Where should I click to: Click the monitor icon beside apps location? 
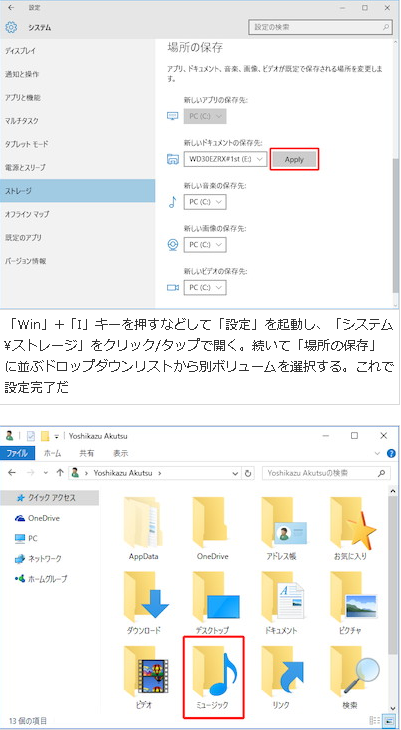click(173, 116)
